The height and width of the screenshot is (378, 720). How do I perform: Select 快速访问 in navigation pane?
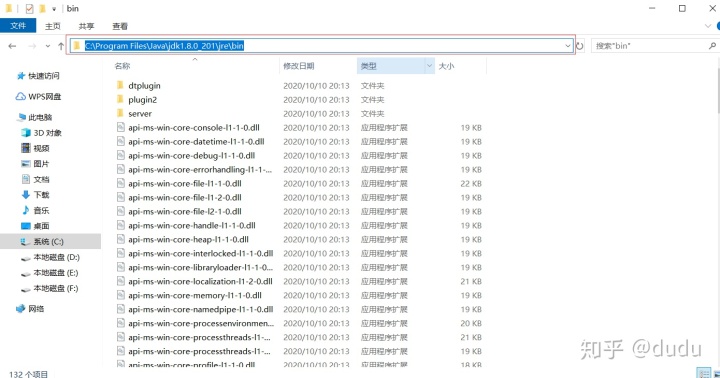pos(44,76)
